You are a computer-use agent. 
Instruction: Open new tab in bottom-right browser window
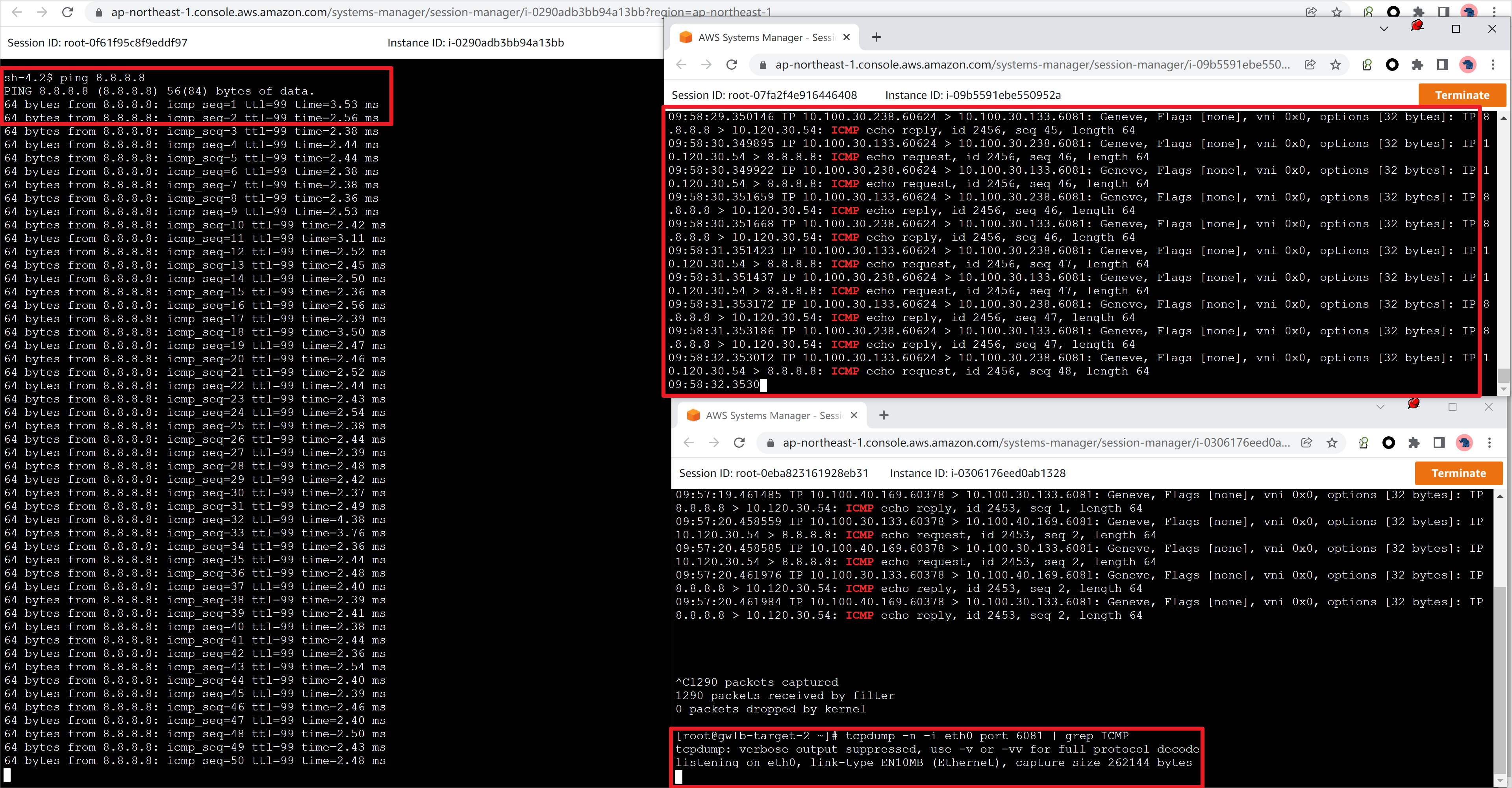884,416
